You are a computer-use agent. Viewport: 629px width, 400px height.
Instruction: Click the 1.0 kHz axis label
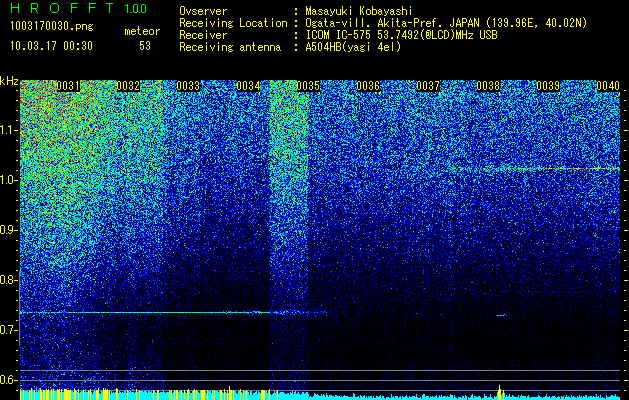pyautogui.click(x=9, y=180)
